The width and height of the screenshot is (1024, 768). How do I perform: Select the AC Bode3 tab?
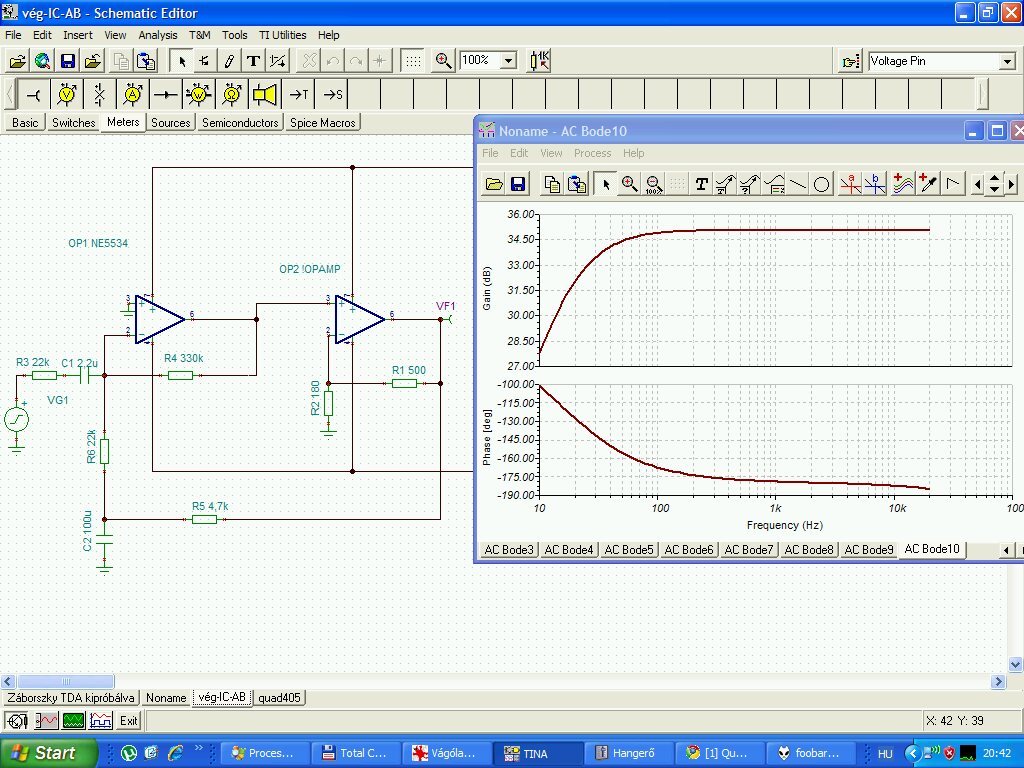coord(509,550)
